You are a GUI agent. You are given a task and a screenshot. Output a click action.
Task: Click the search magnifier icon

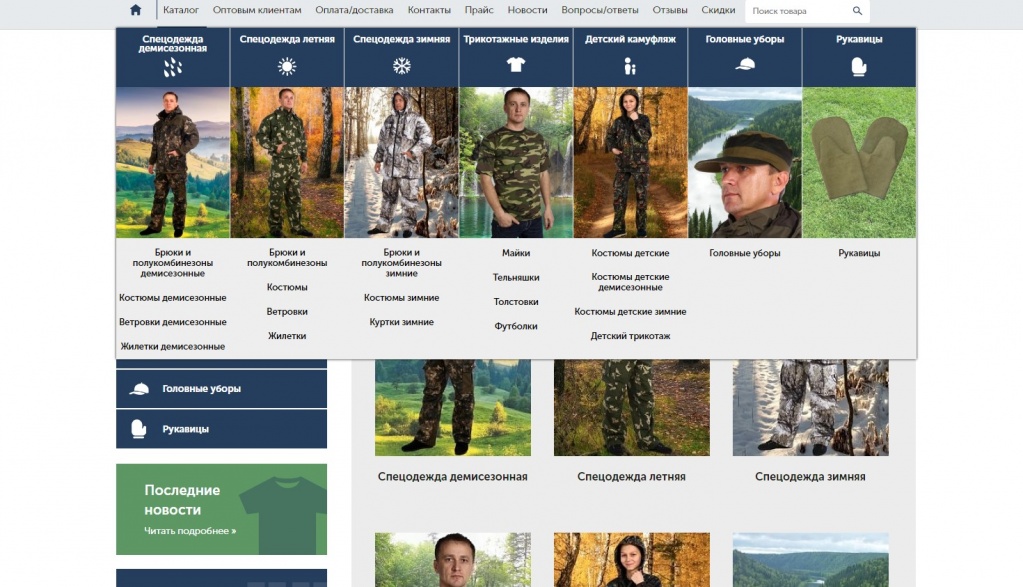pos(857,10)
